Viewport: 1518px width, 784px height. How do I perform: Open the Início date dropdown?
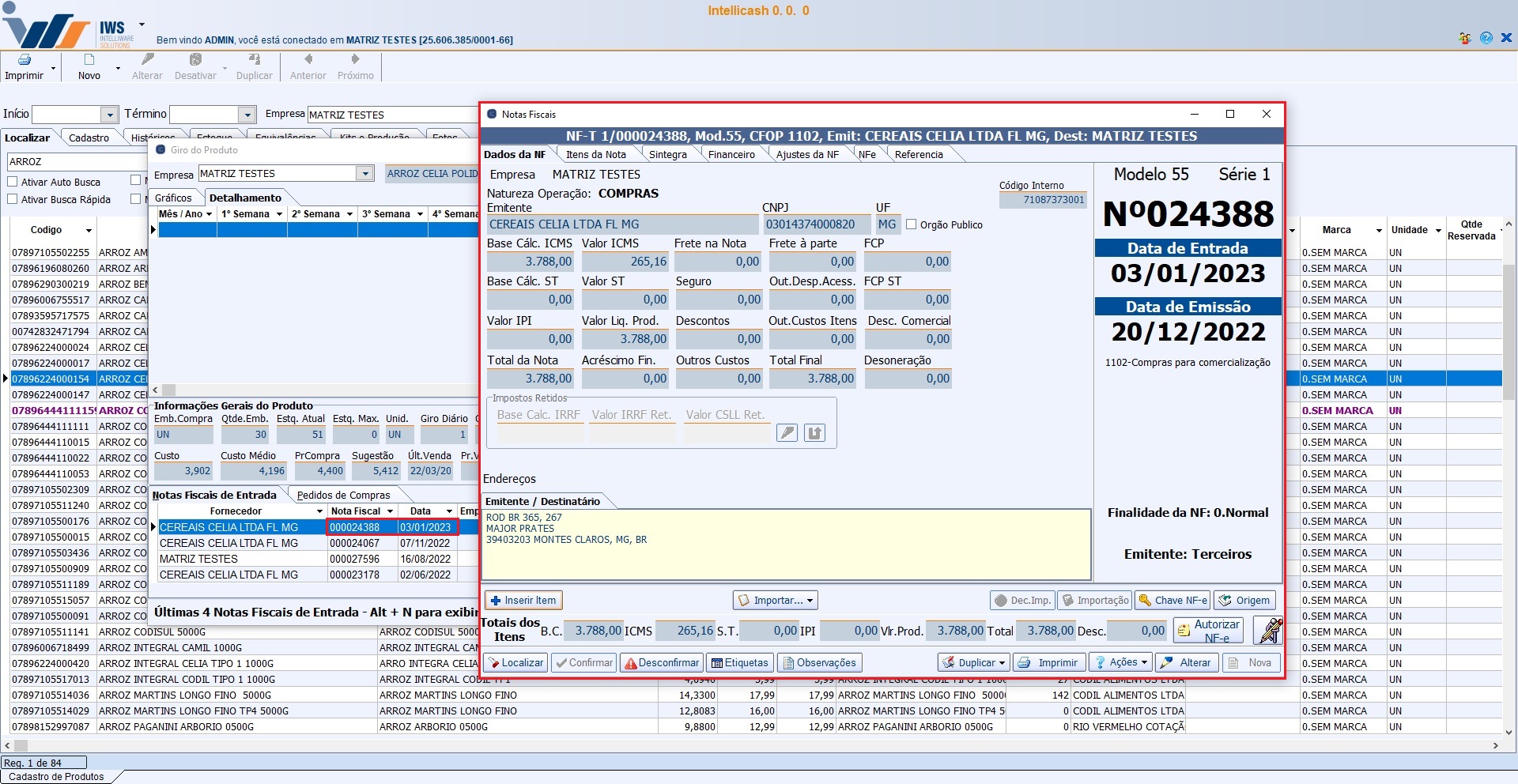click(x=110, y=115)
